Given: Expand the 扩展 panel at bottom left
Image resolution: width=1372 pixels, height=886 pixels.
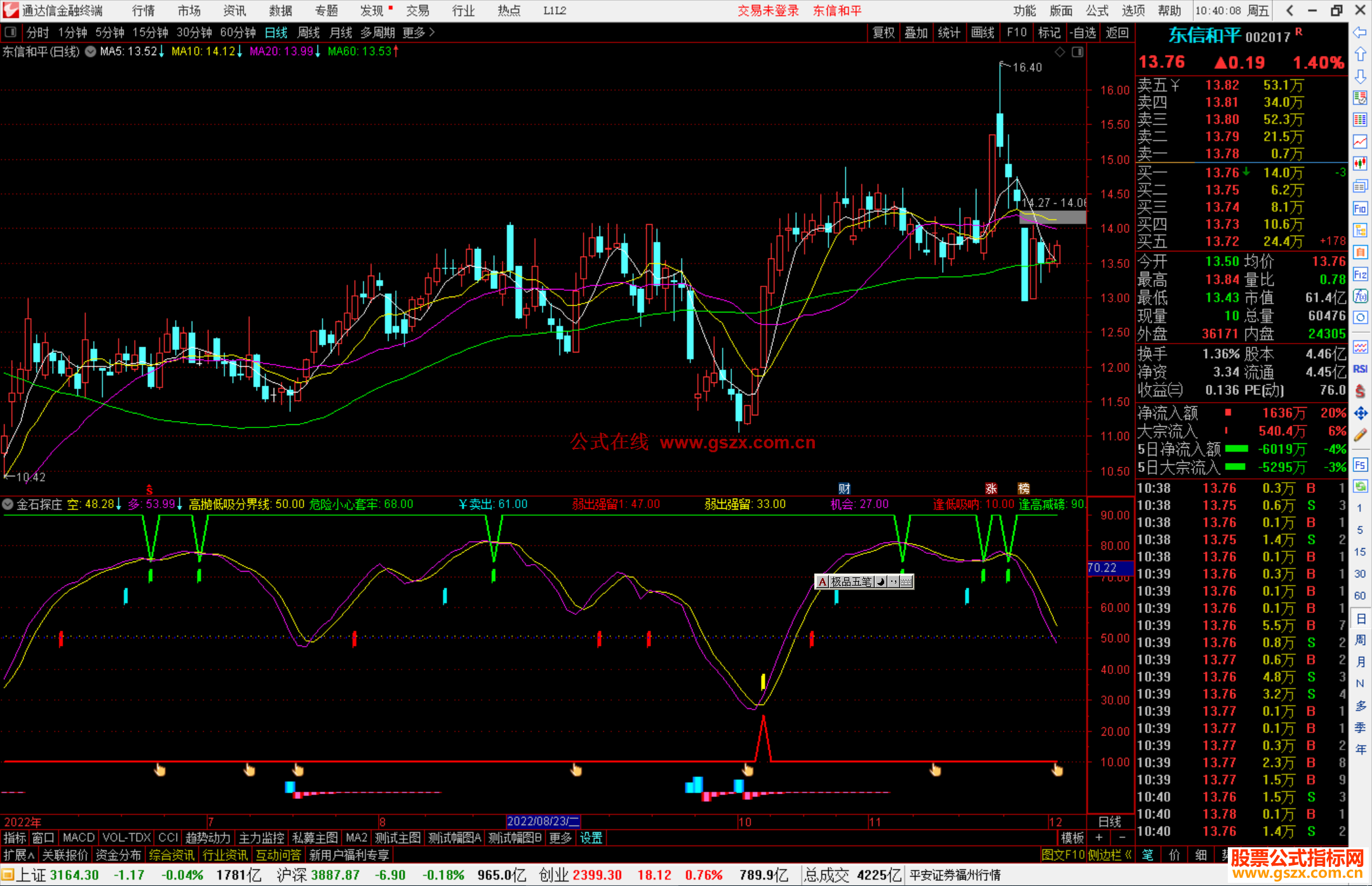Looking at the screenshot, I should (x=19, y=855).
